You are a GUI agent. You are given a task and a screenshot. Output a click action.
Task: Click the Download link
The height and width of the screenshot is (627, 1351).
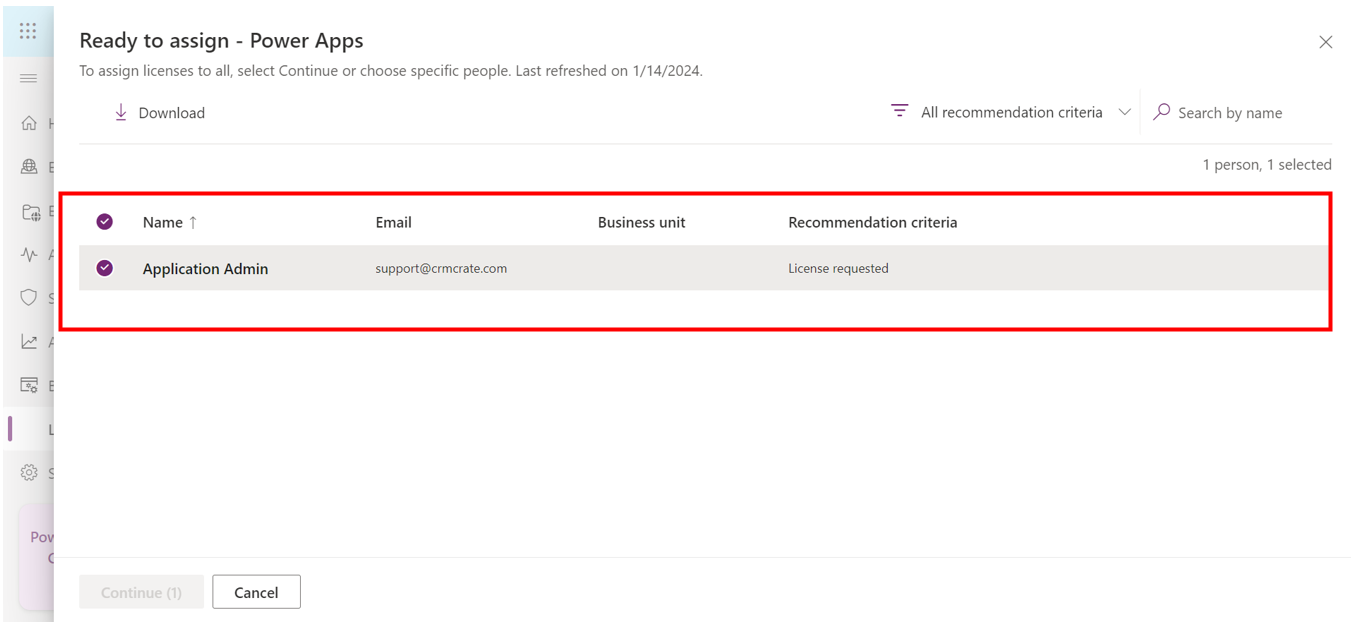158,112
